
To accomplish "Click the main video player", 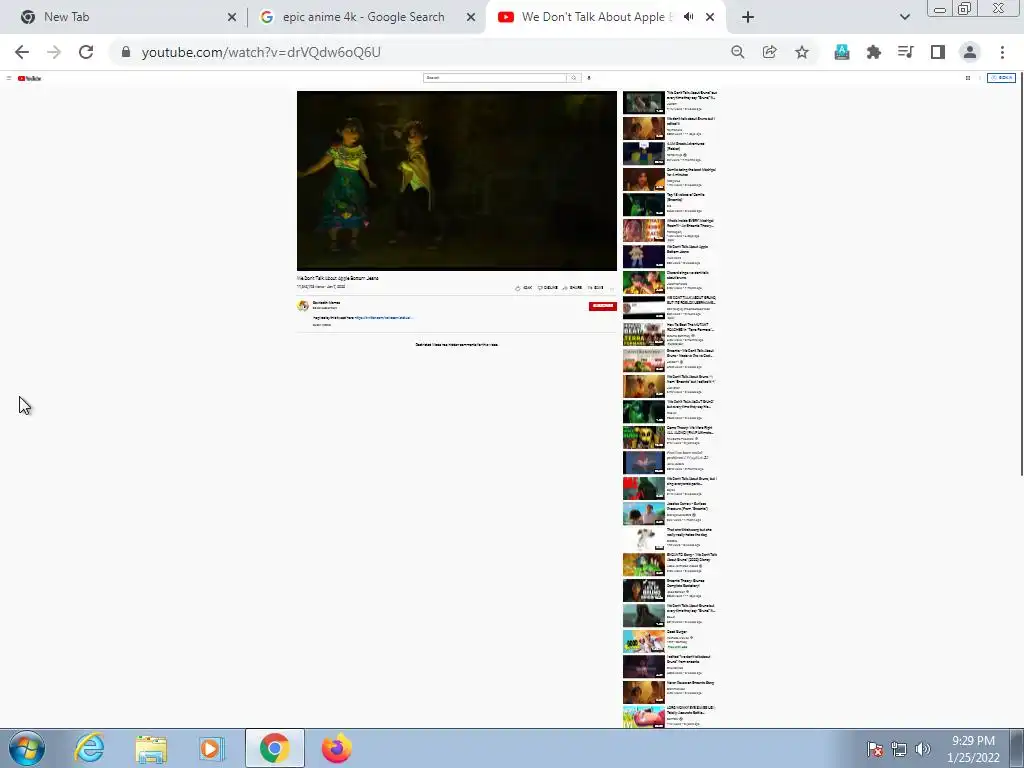I will point(456,181).
